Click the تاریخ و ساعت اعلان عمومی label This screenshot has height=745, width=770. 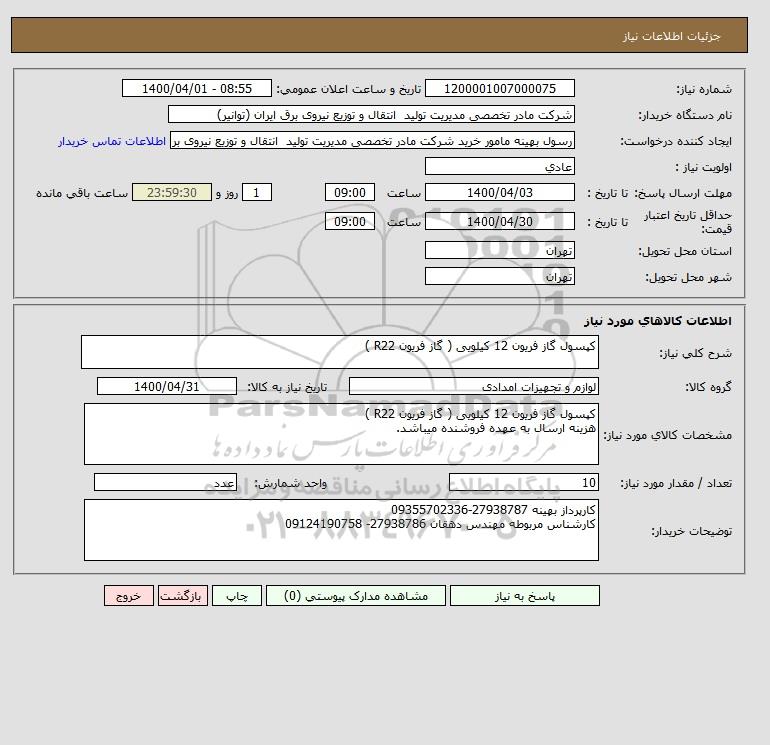click(x=349, y=89)
